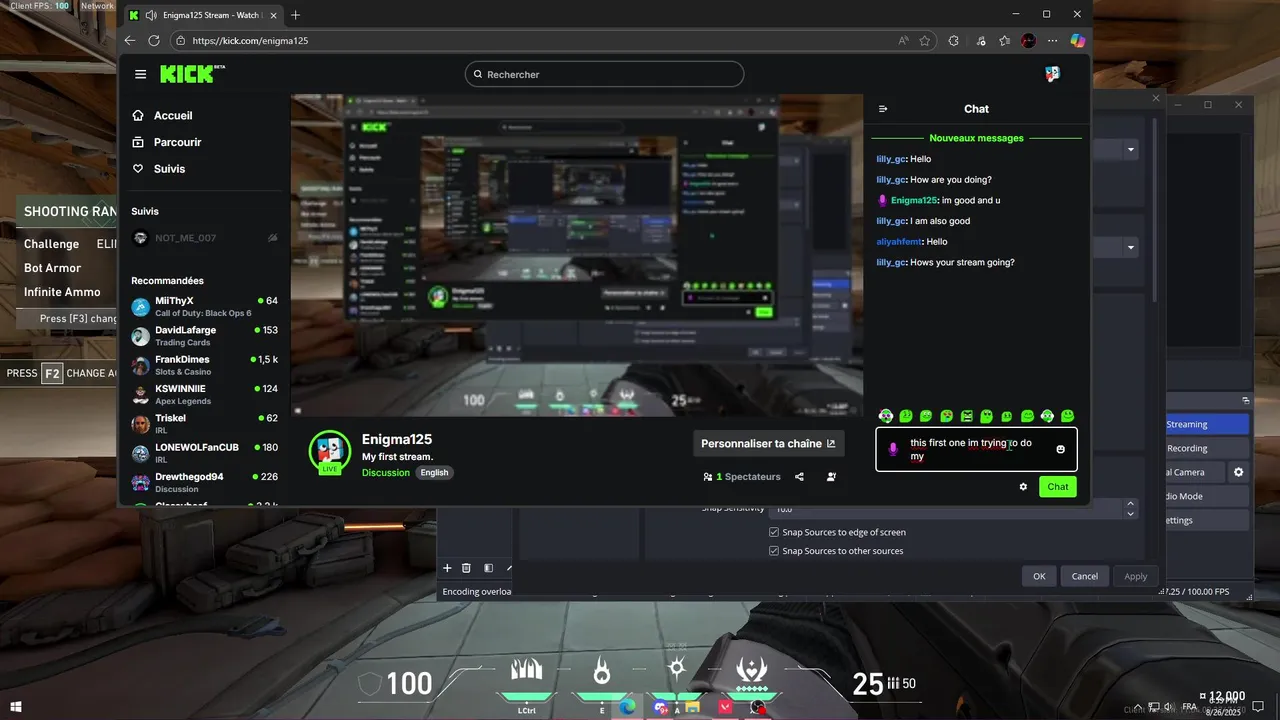Add this page to favorites with the star

pos(925,41)
